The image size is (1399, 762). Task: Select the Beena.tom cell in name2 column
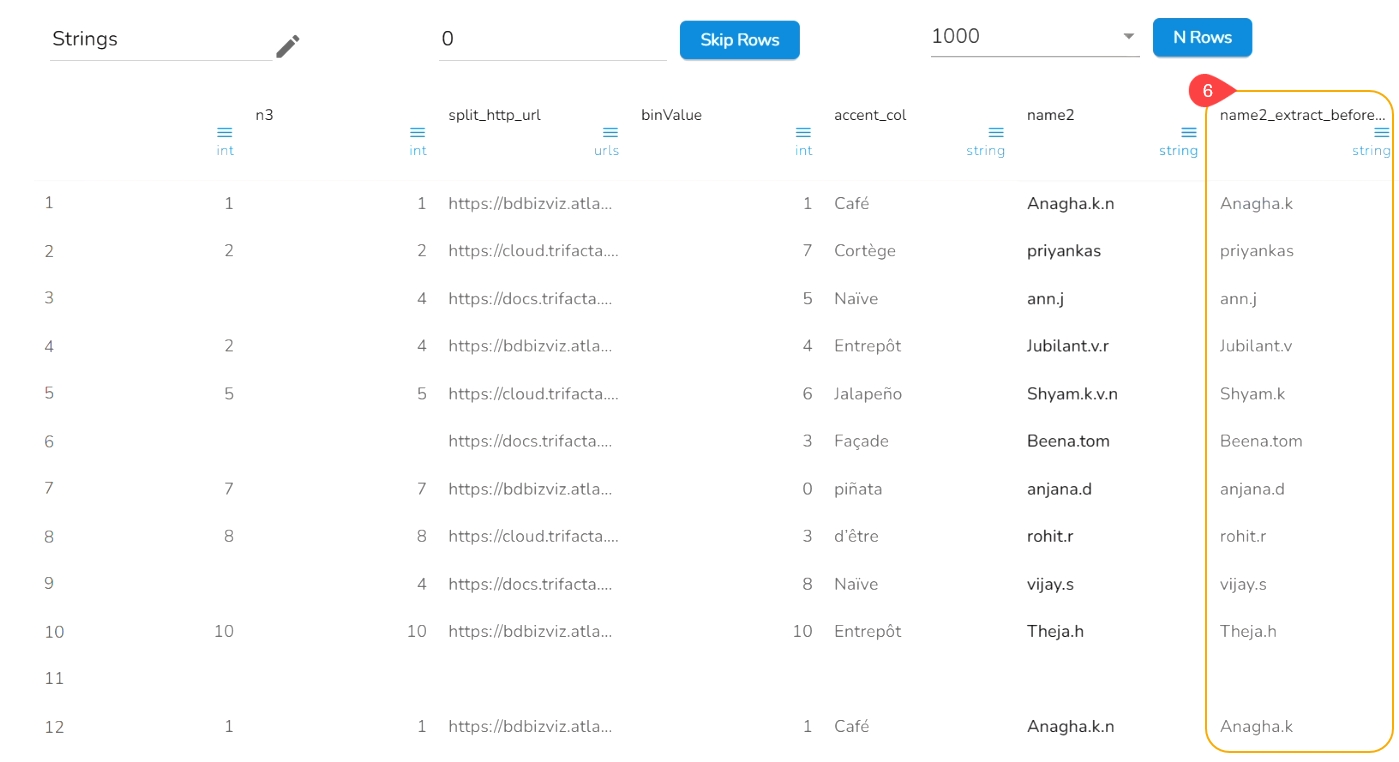1068,441
